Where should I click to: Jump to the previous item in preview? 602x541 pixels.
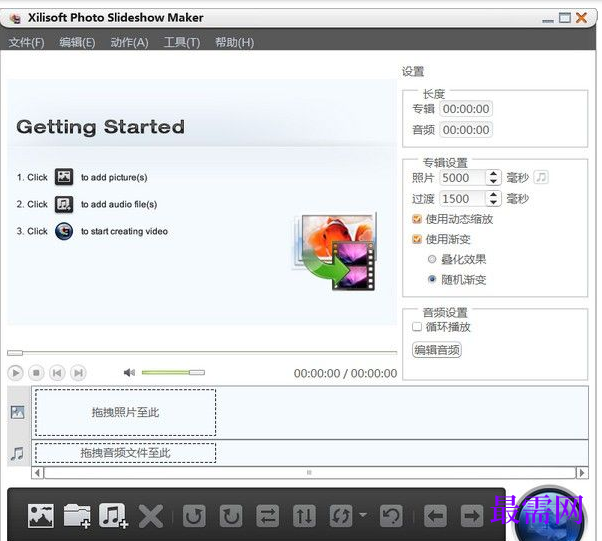pos(57,373)
